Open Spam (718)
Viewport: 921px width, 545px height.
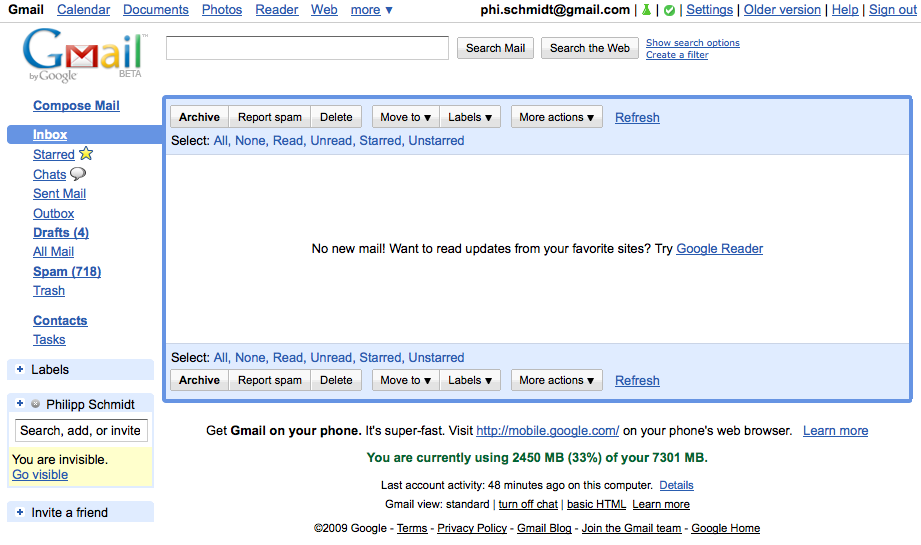[67, 272]
